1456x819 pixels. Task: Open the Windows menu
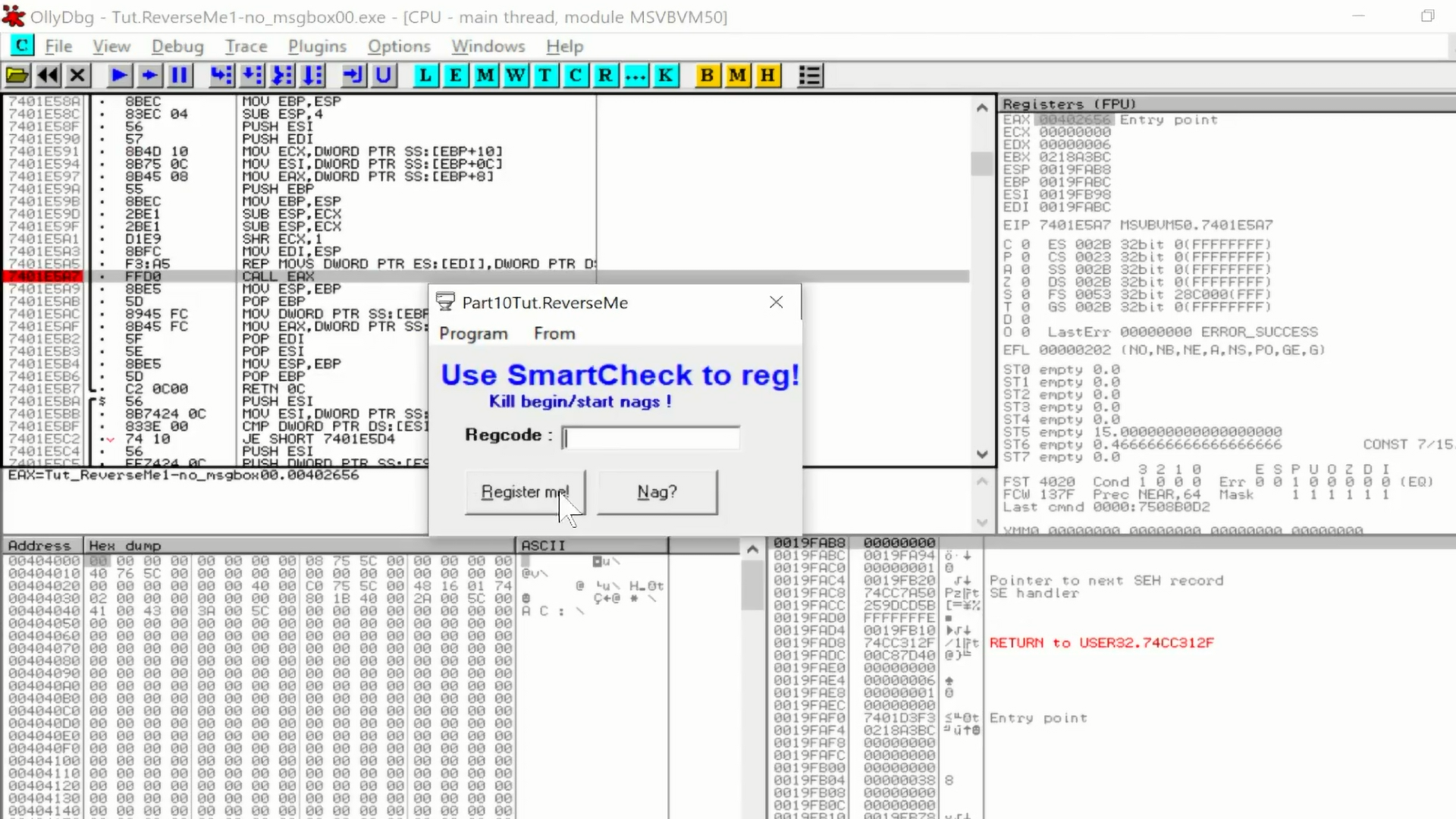click(x=488, y=46)
